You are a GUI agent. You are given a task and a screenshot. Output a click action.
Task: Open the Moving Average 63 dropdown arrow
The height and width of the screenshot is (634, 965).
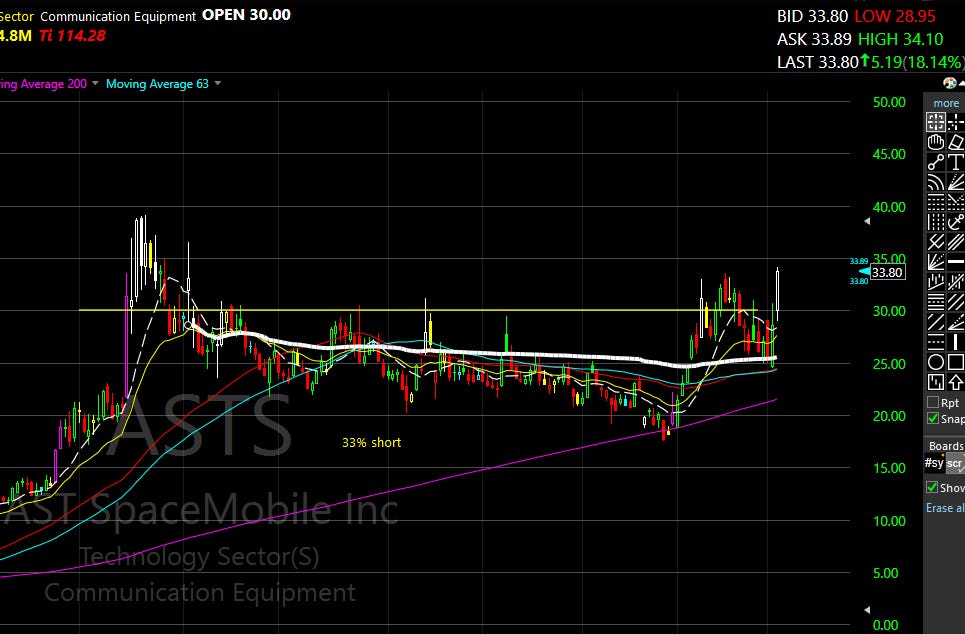[217, 84]
